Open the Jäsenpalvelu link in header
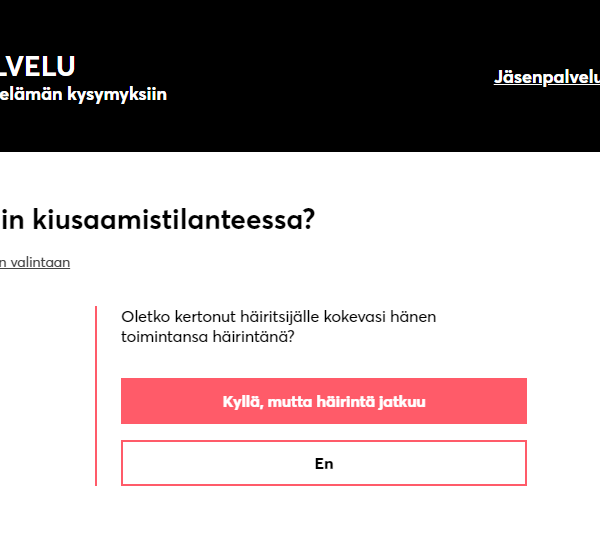This screenshot has height=549, width=600. pos(547,77)
